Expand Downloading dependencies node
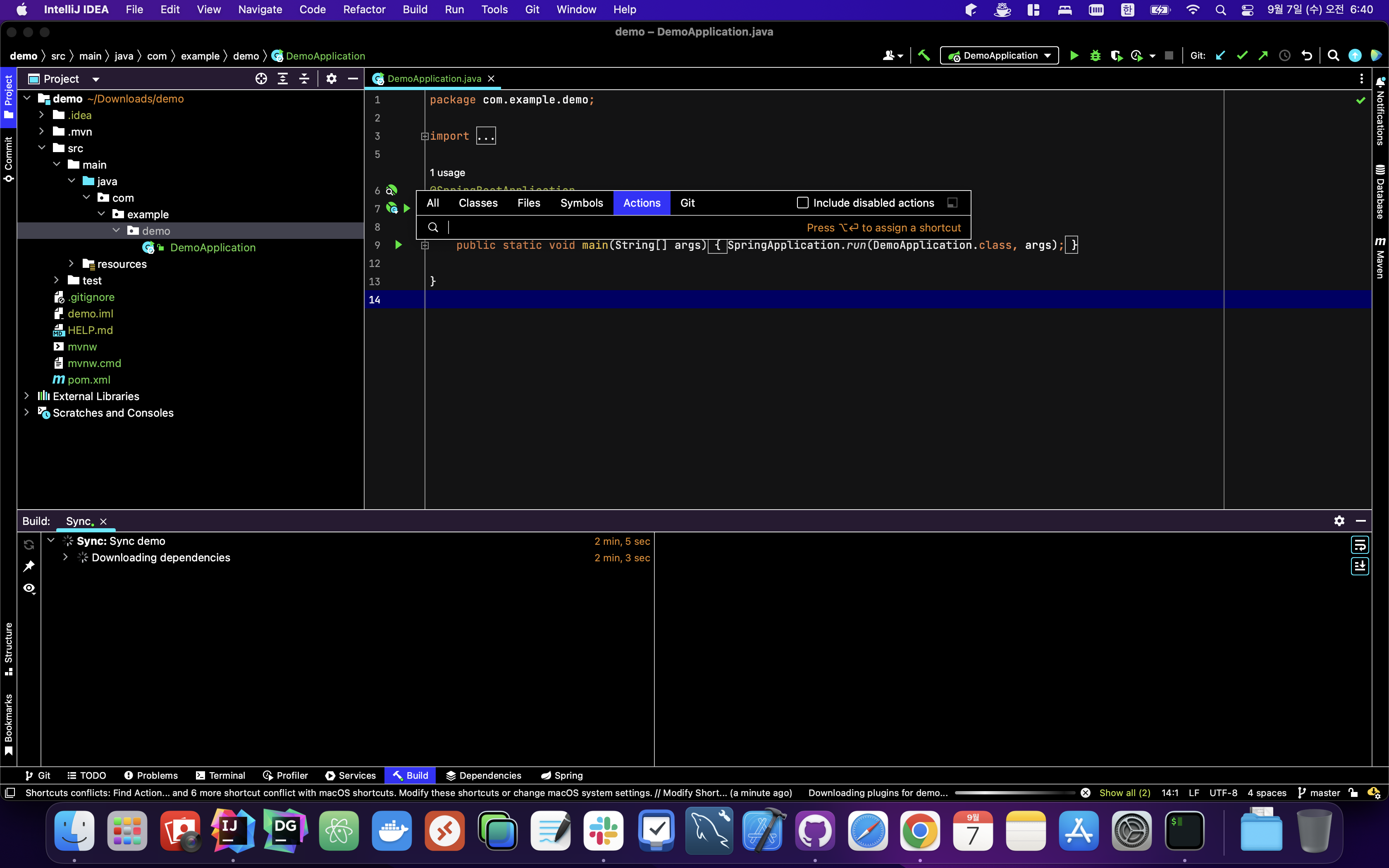Viewport: 1389px width, 868px height. click(x=65, y=558)
